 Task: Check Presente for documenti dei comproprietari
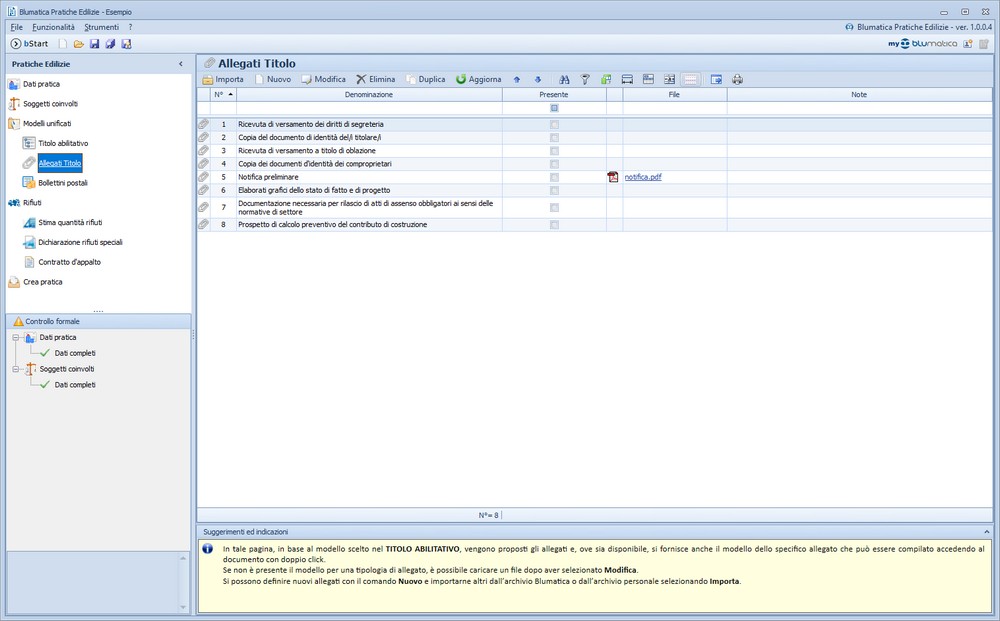(x=554, y=164)
